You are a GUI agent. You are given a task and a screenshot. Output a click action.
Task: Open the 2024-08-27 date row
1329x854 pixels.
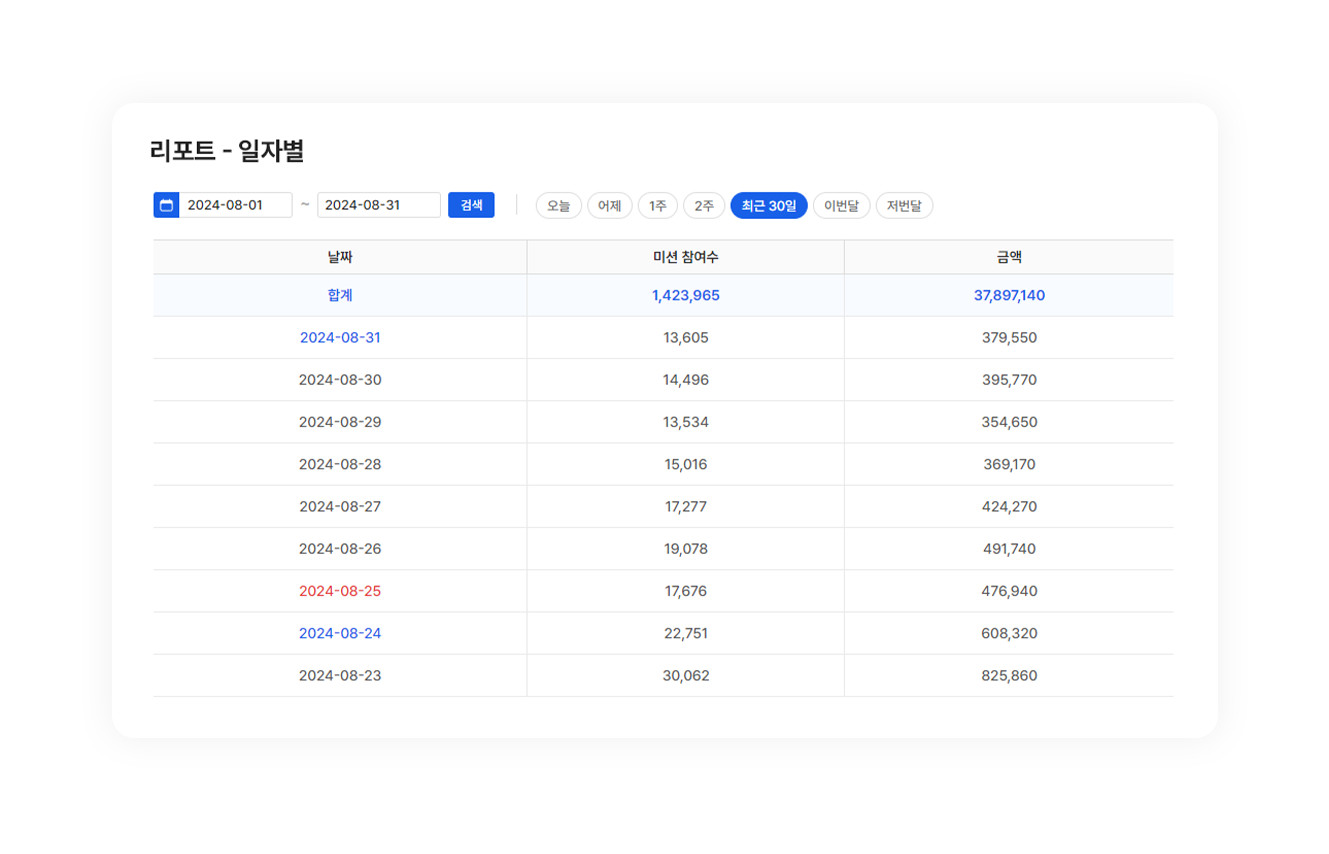[340, 506]
